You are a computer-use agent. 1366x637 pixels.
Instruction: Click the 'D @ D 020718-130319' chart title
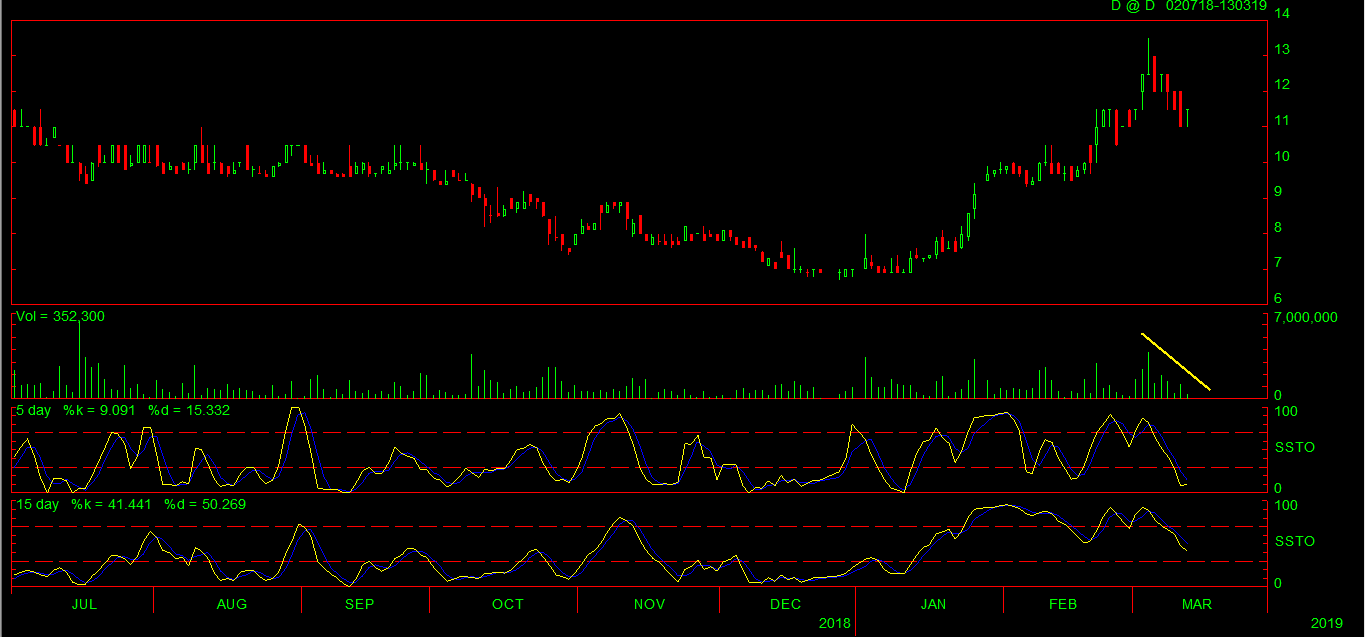(x=1189, y=6)
